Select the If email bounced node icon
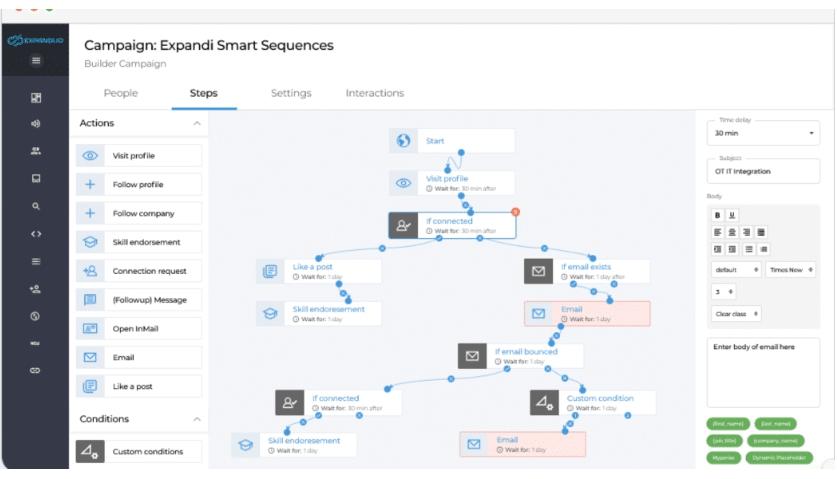This screenshot has height=479, width=837. tap(472, 356)
